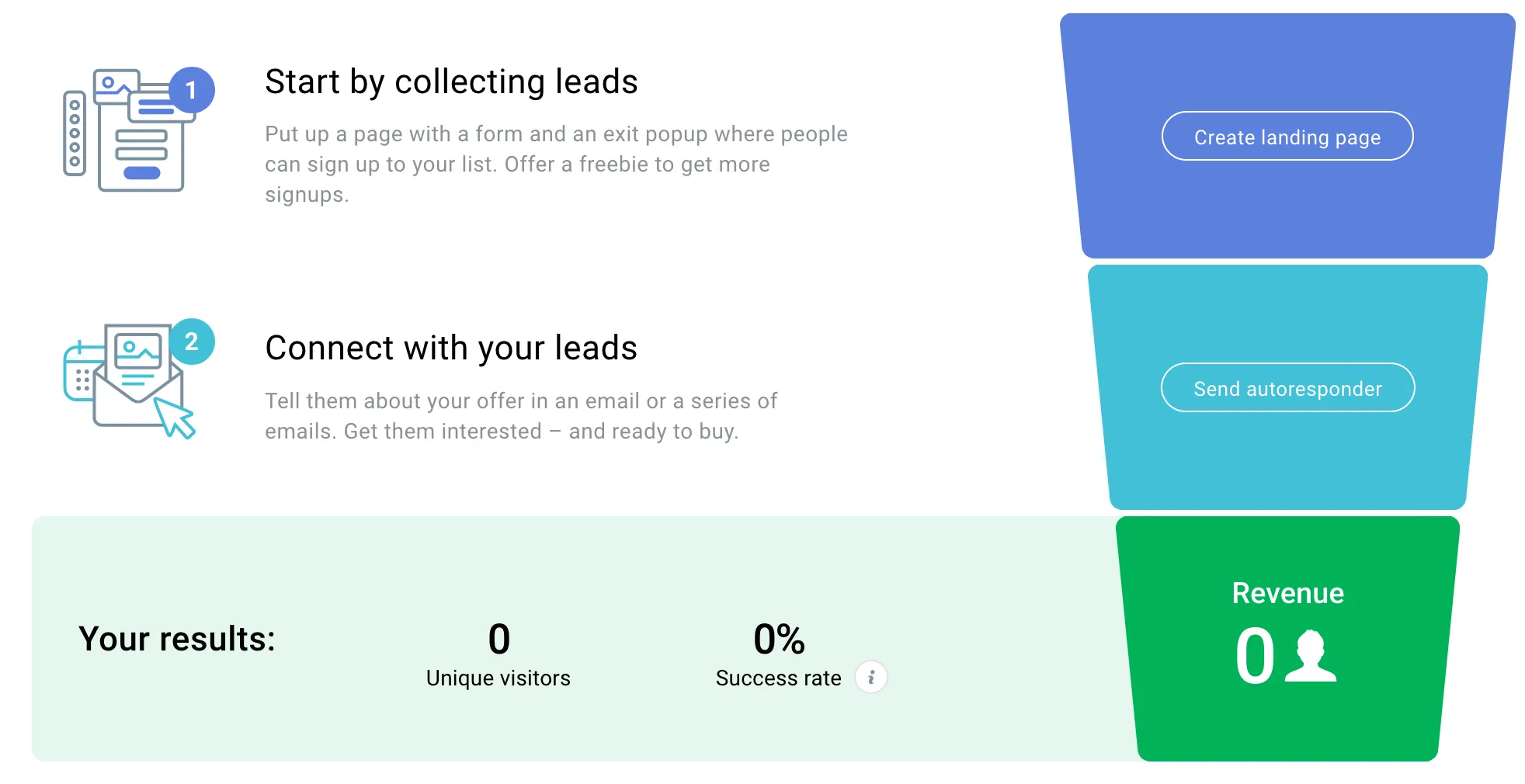
Task: Click the green Revenue funnel block
Action: pos(1287,639)
